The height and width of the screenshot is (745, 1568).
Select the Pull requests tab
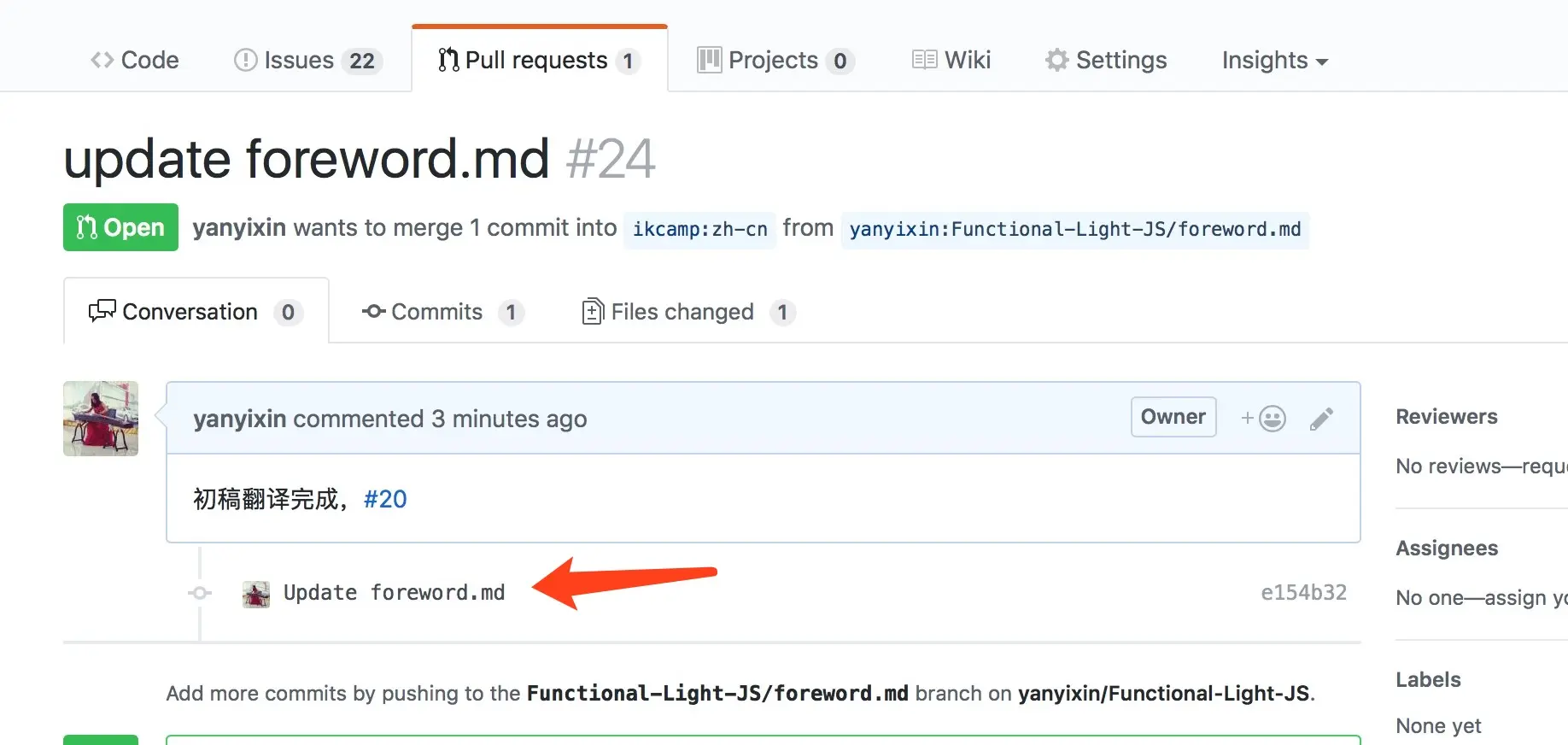pos(539,60)
